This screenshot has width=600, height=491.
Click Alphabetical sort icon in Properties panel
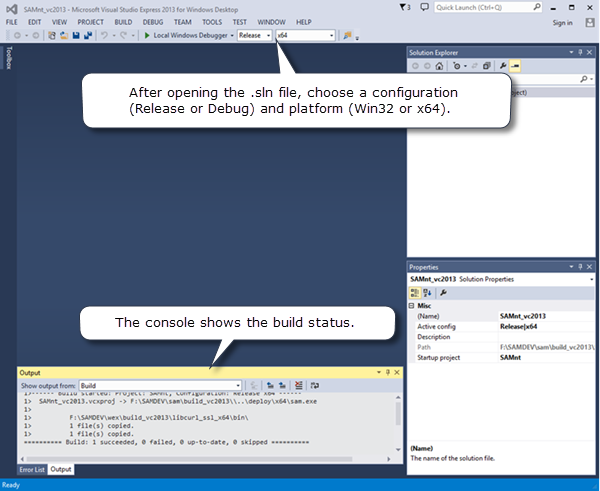[427, 292]
